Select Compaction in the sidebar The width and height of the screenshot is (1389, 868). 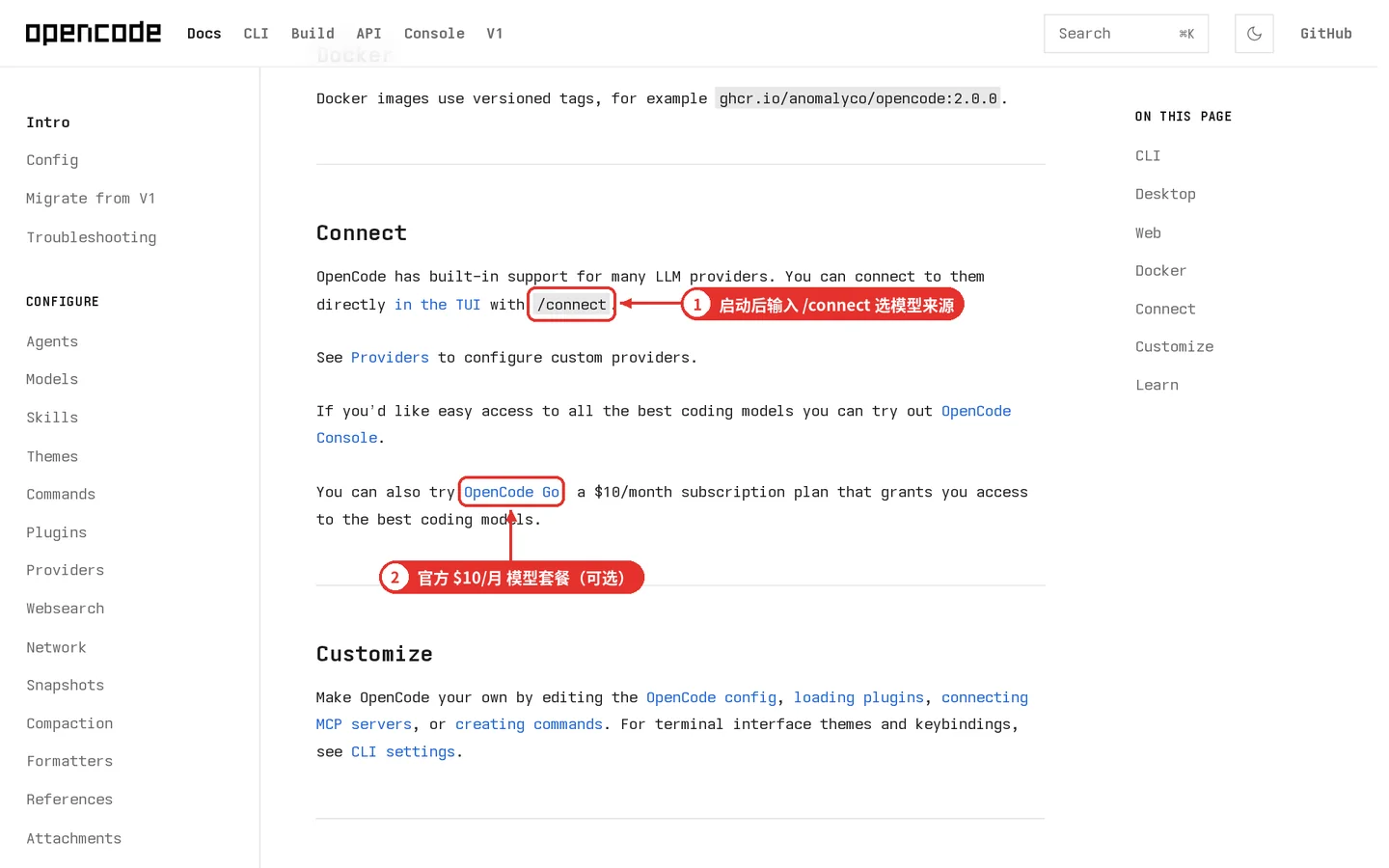click(x=69, y=723)
